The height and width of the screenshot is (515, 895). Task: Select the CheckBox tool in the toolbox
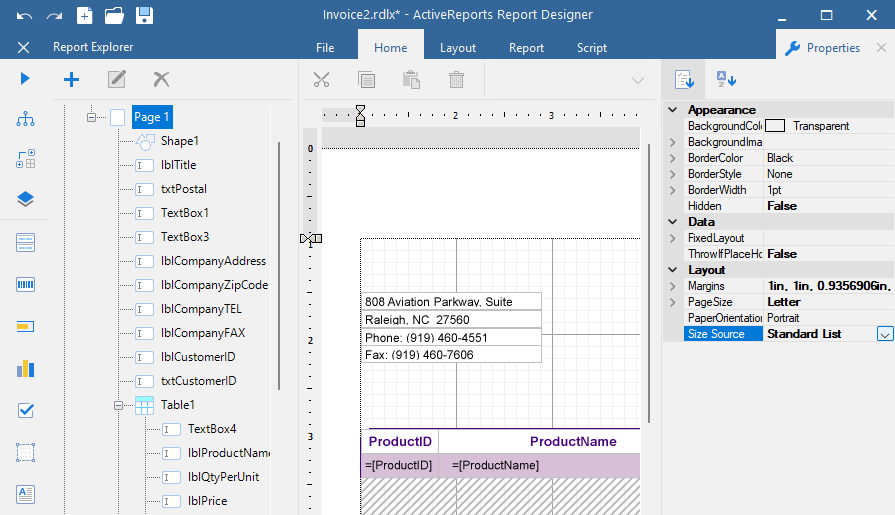25,411
